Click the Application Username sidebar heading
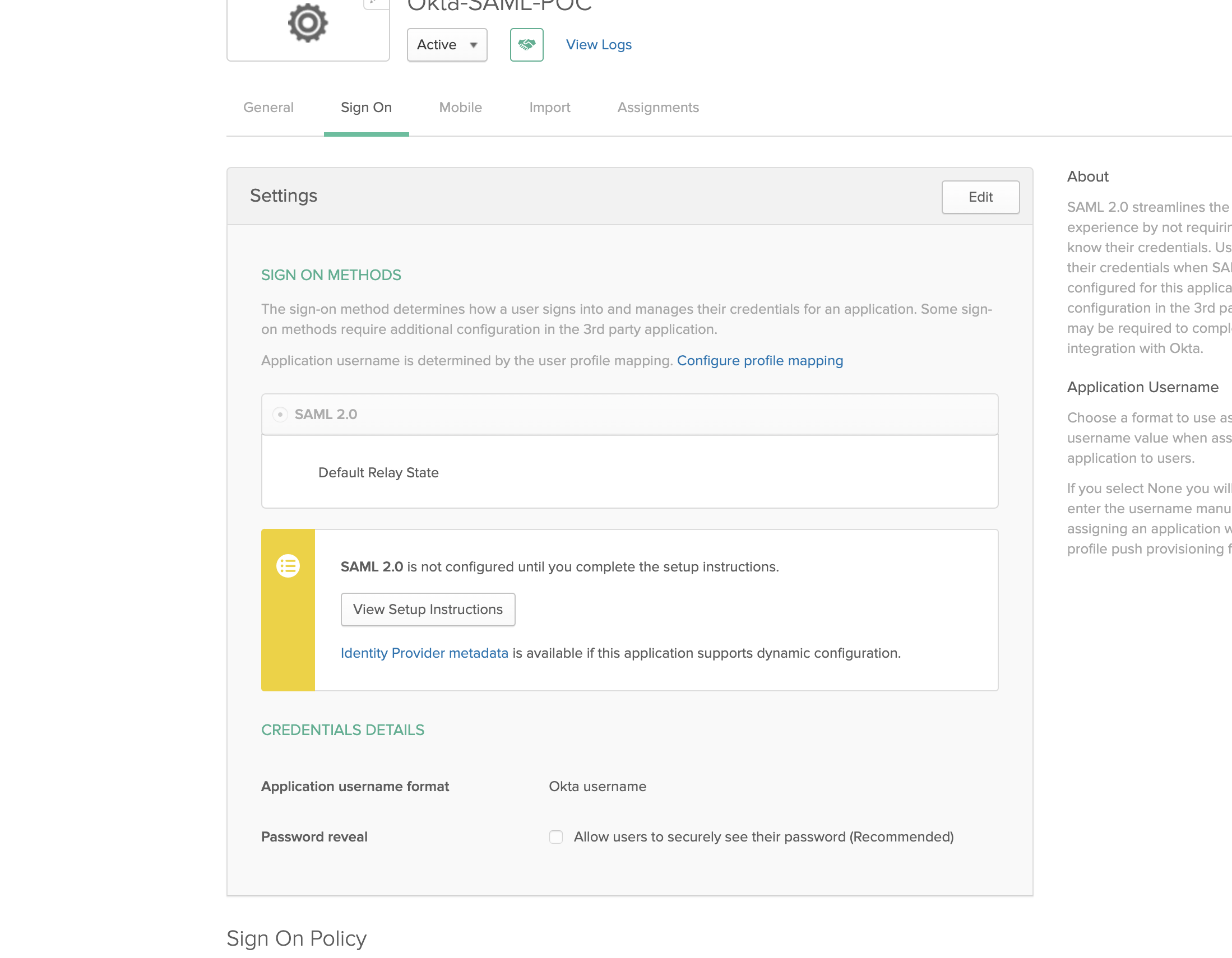1232x958 pixels. (x=1142, y=387)
